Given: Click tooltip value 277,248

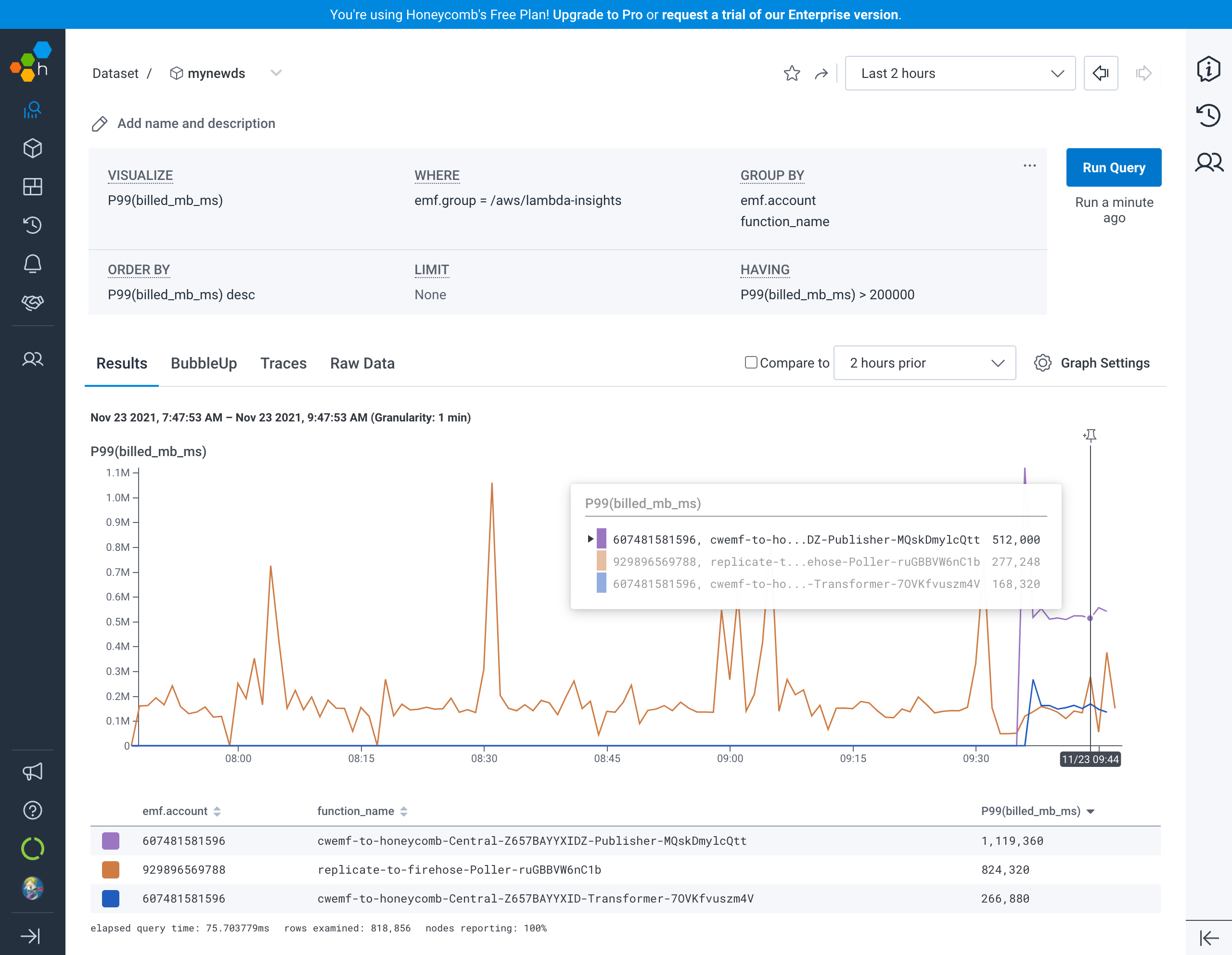Looking at the screenshot, I should (x=1015, y=562).
